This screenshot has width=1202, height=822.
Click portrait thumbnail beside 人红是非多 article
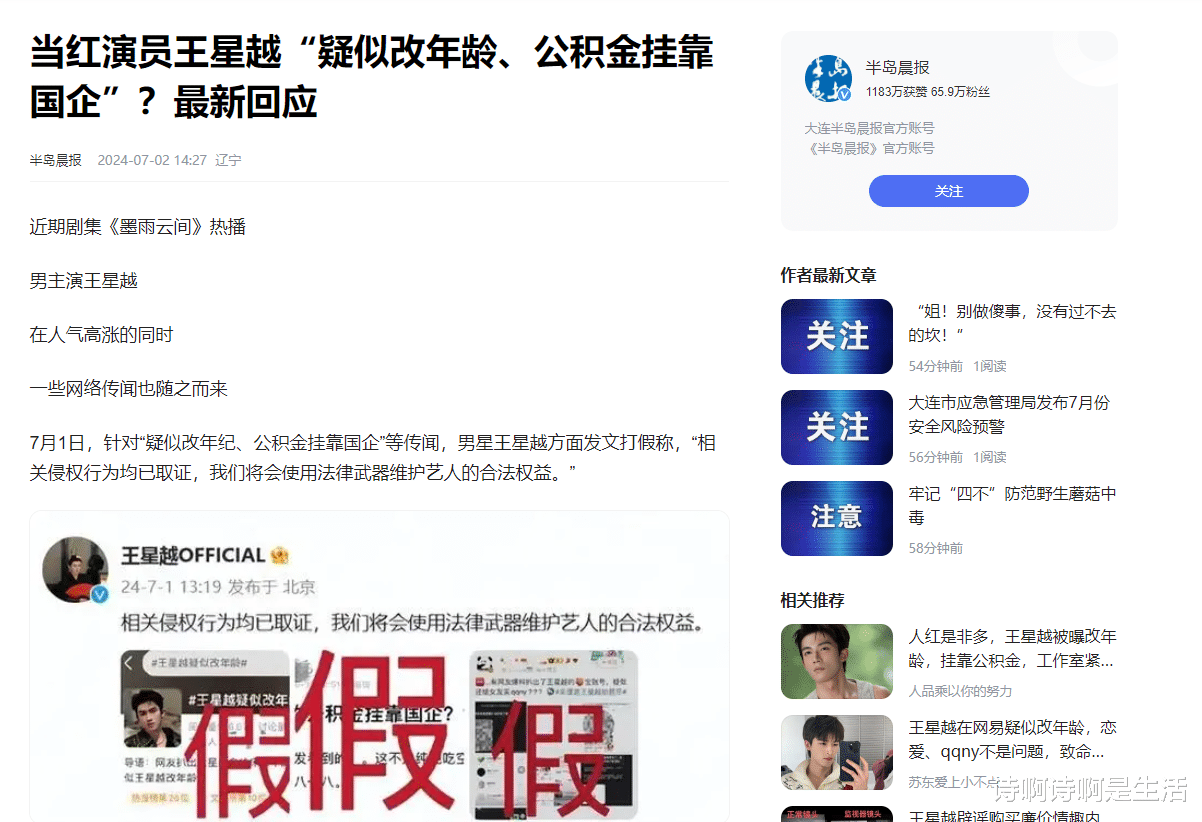click(837, 661)
